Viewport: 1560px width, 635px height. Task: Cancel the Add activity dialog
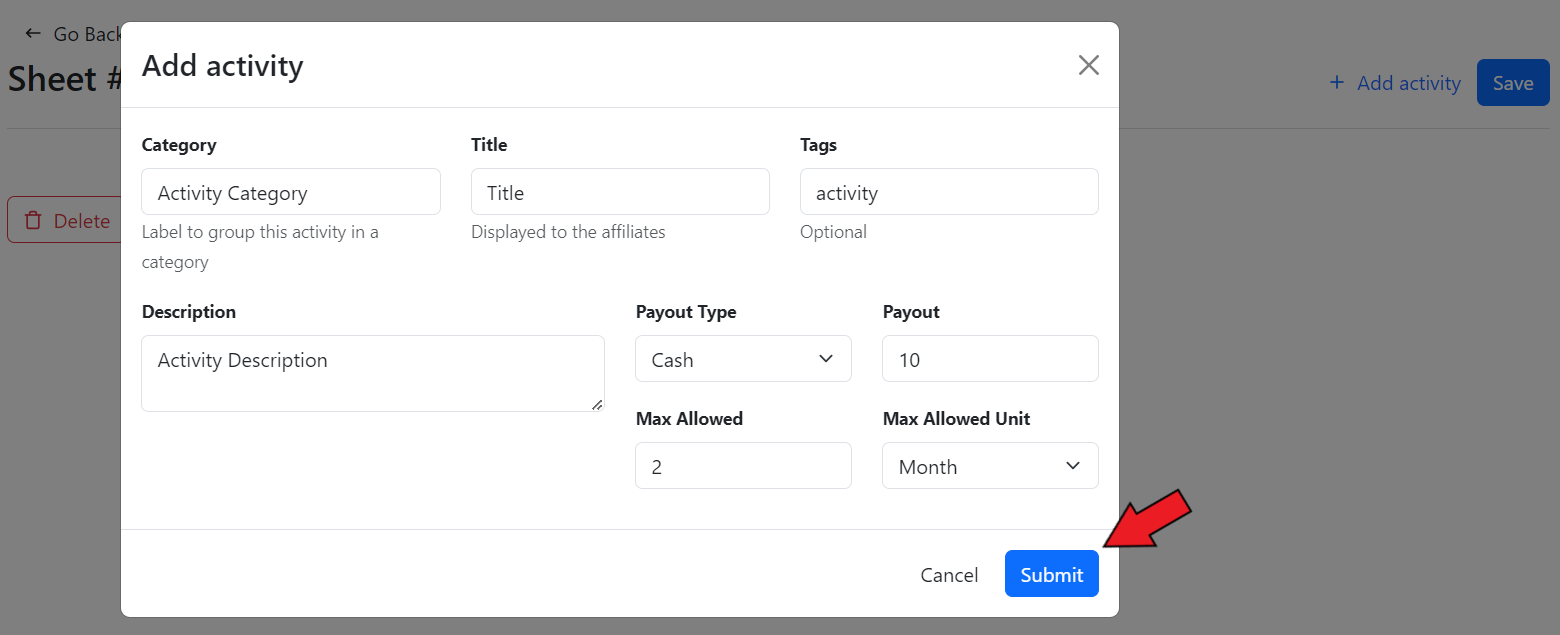point(949,574)
